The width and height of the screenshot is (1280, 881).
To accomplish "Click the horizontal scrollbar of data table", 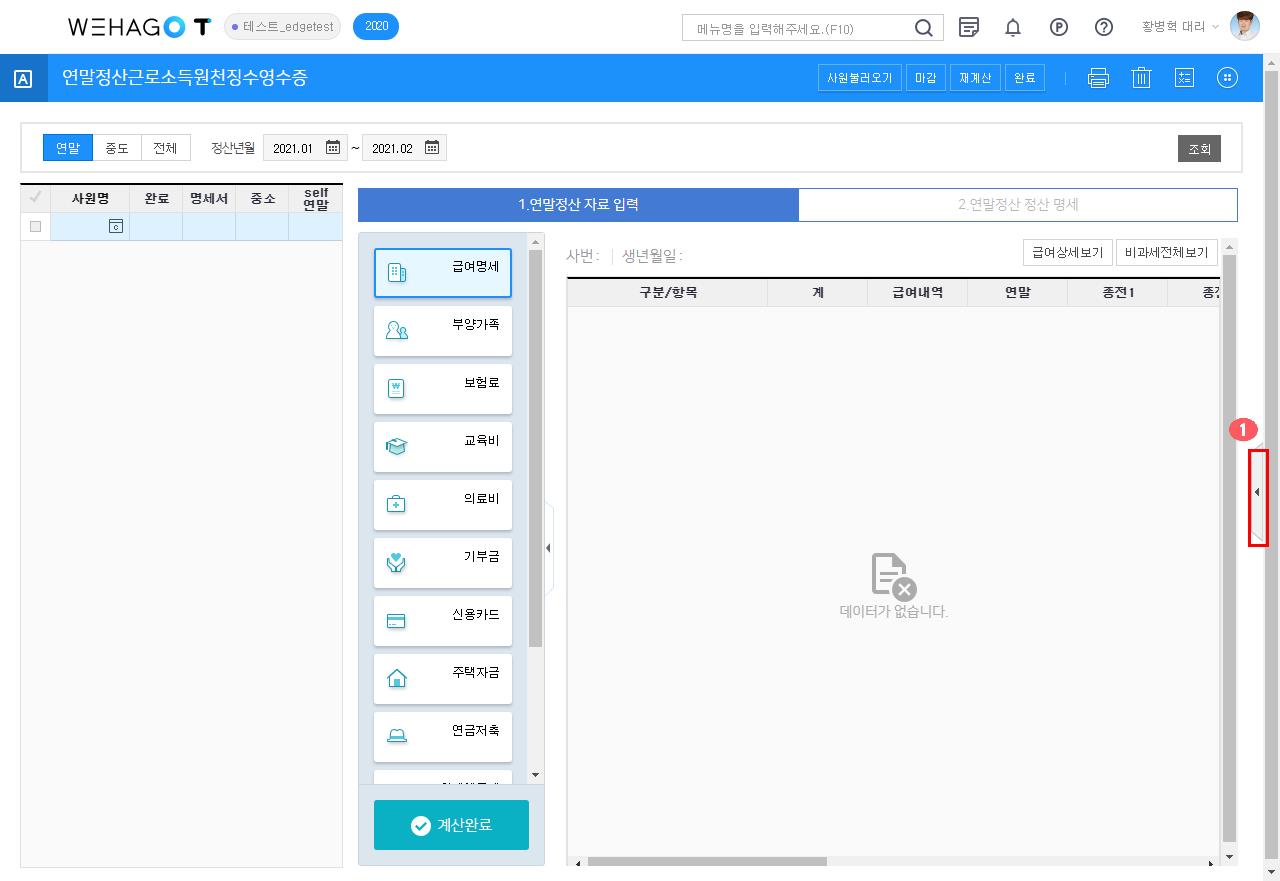I will pyautogui.click(x=707, y=861).
